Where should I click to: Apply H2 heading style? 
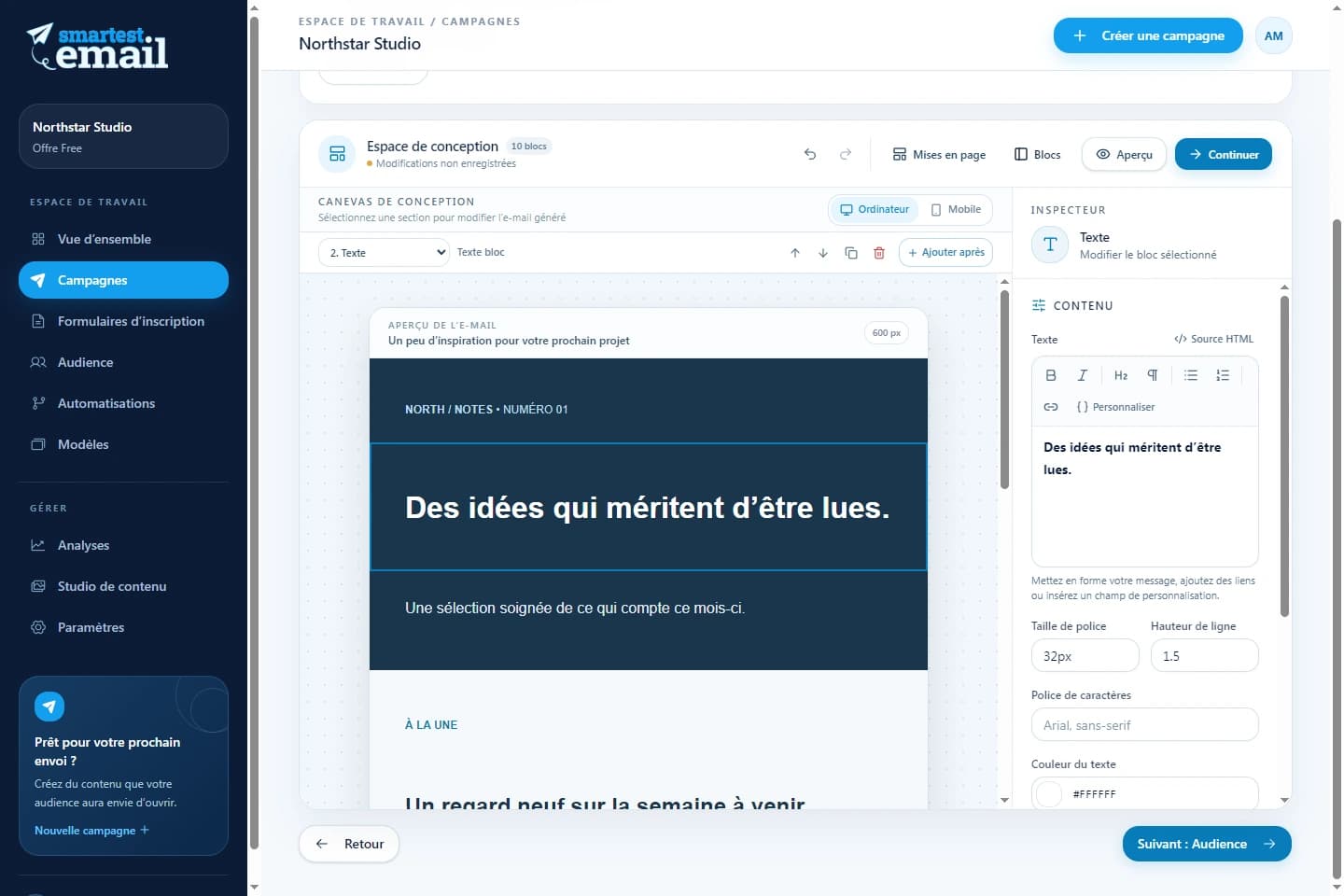1121,375
